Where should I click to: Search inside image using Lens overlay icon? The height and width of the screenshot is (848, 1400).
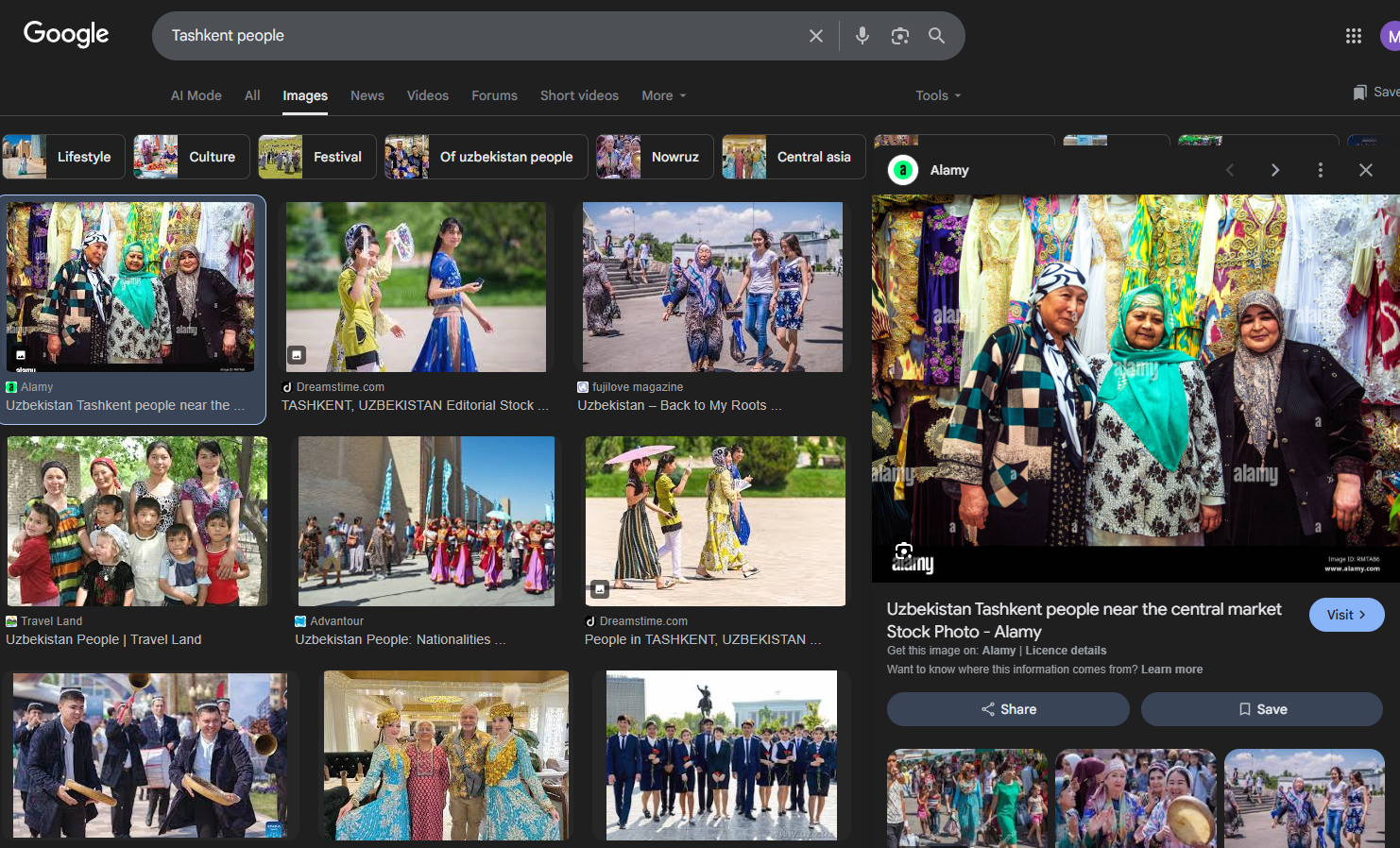(x=904, y=552)
